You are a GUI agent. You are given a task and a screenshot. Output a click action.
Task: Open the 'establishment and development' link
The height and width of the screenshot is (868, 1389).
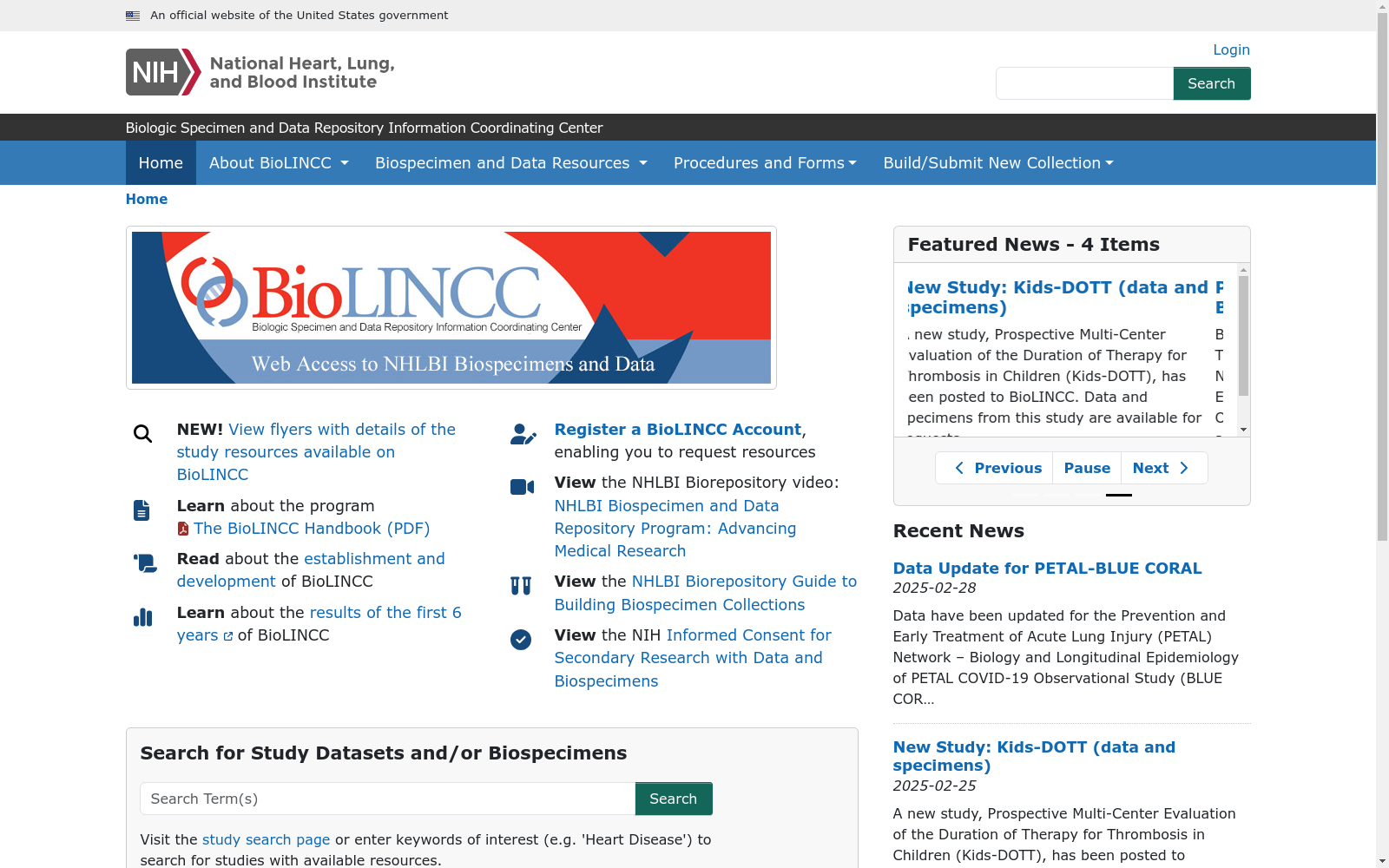[311, 570]
